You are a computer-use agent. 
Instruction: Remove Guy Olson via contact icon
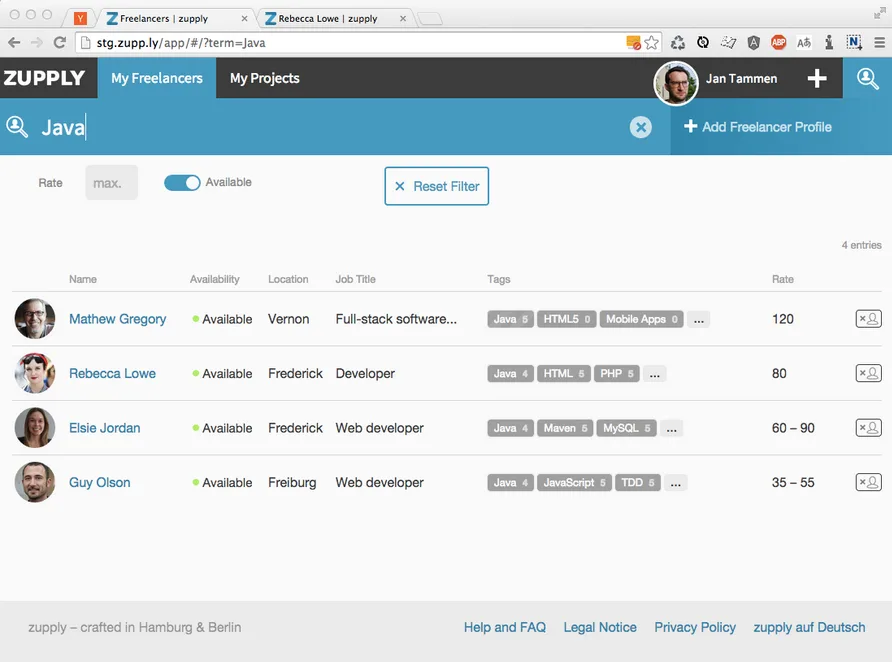(869, 482)
